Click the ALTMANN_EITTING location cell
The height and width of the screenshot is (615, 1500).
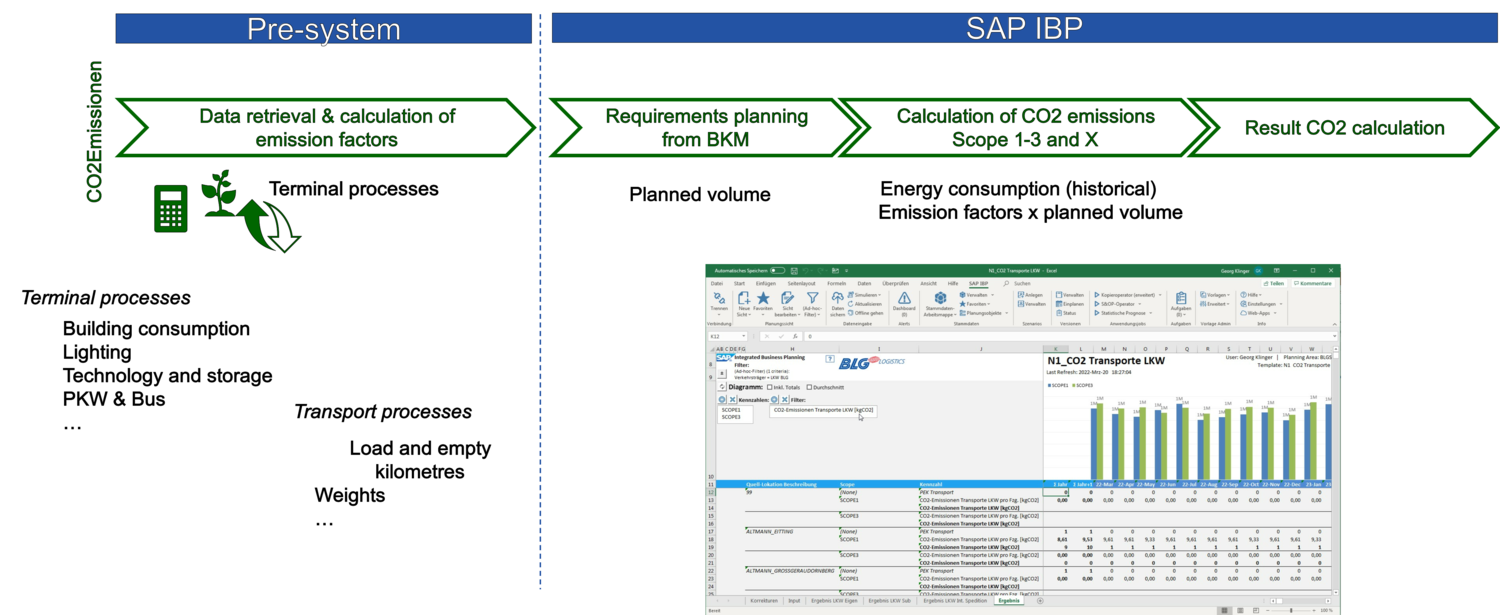pos(770,531)
